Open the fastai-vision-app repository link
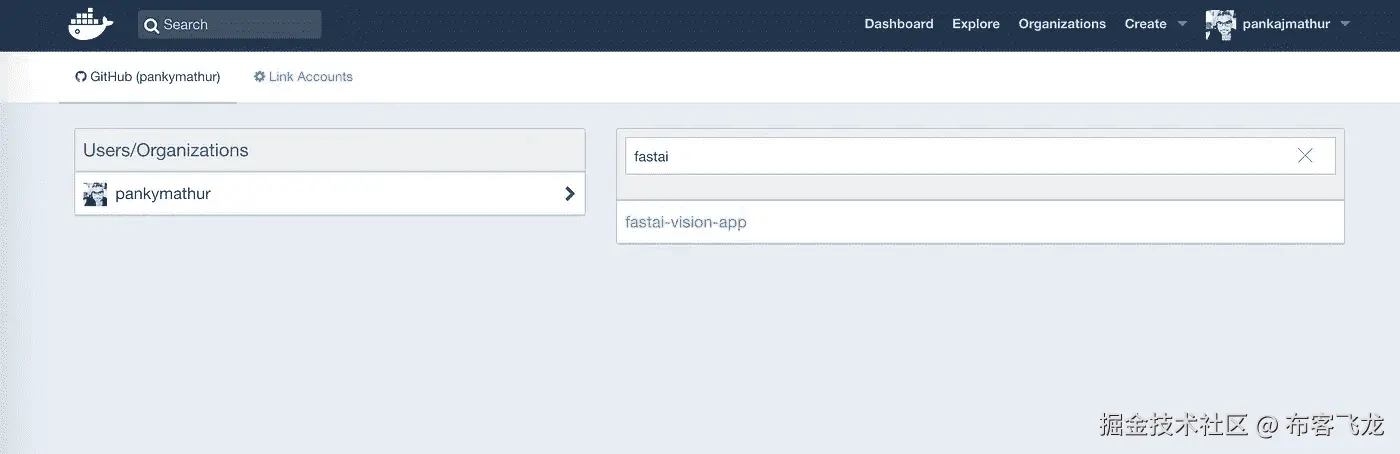Screen dimensions: 1400x454 click(686, 222)
